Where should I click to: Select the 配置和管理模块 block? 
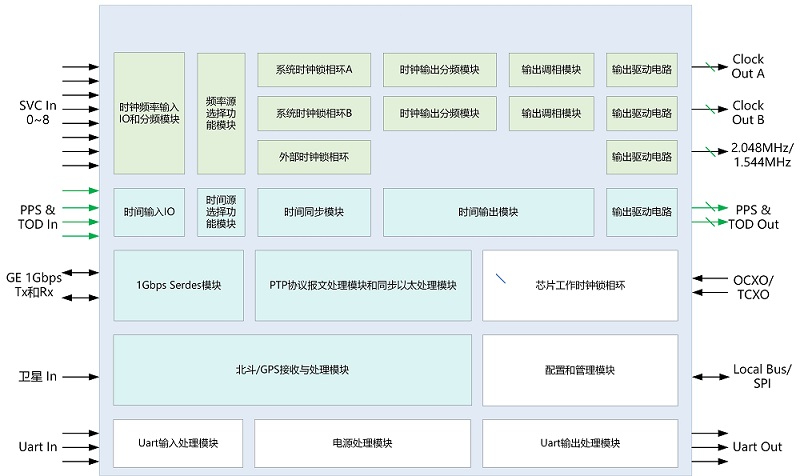pyautogui.click(x=580, y=370)
